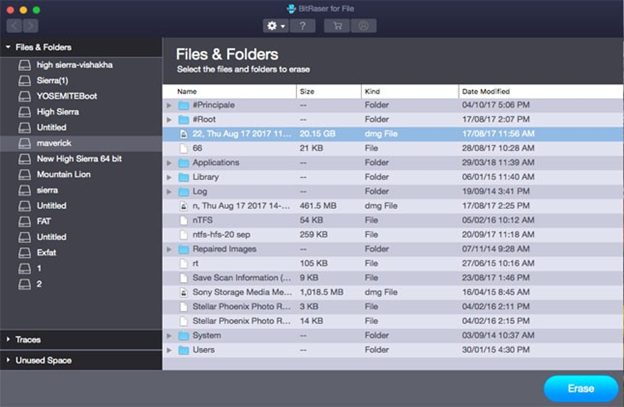
Task: Click the 20.15 GB size cell
Action: pos(318,134)
